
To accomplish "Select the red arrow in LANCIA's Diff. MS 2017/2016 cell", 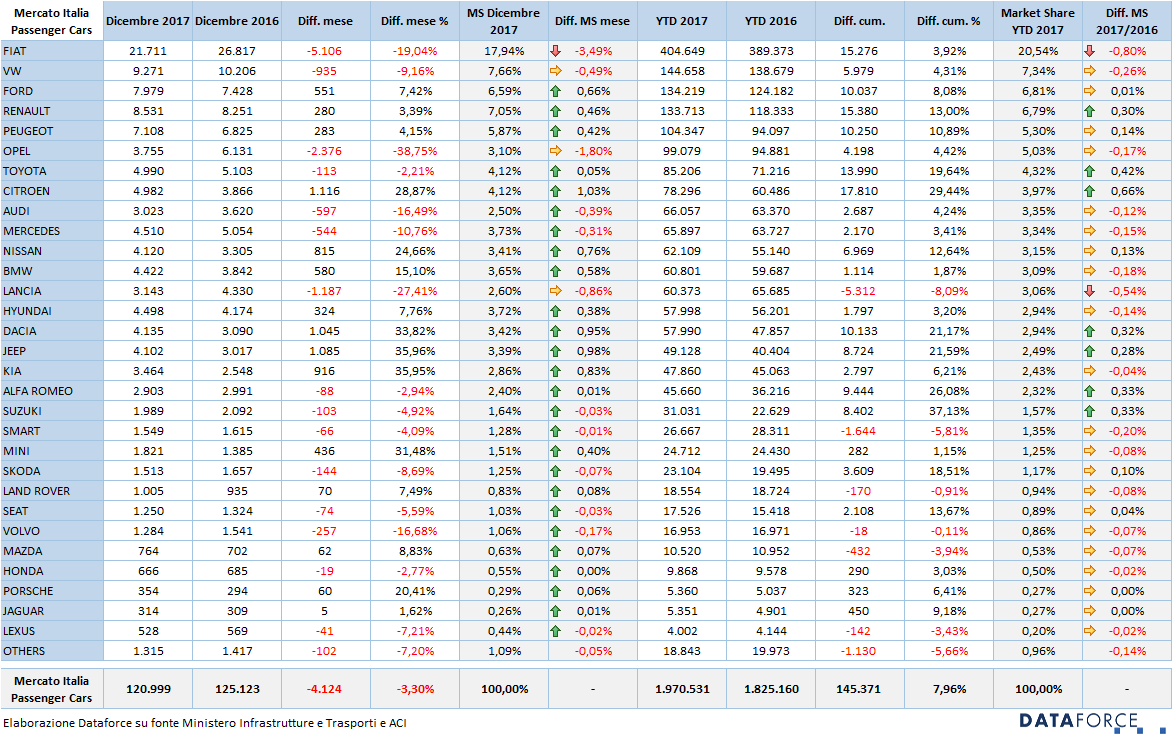I will pyautogui.click(x=1090, y=291).
